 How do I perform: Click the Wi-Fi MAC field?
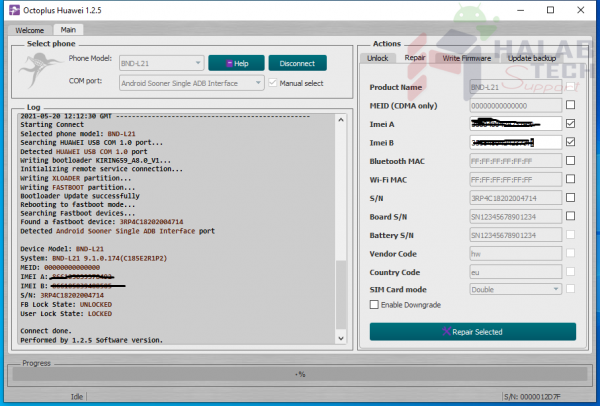(515, 179)
